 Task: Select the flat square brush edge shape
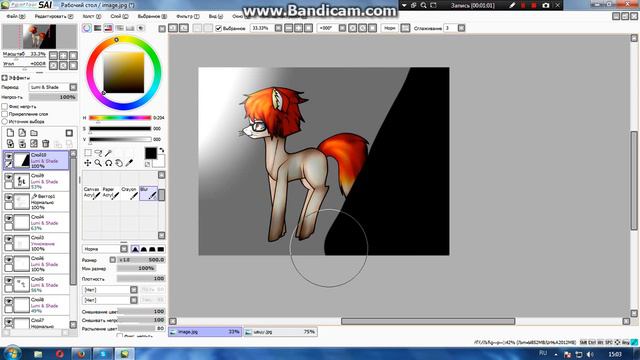tap(161, 249)
